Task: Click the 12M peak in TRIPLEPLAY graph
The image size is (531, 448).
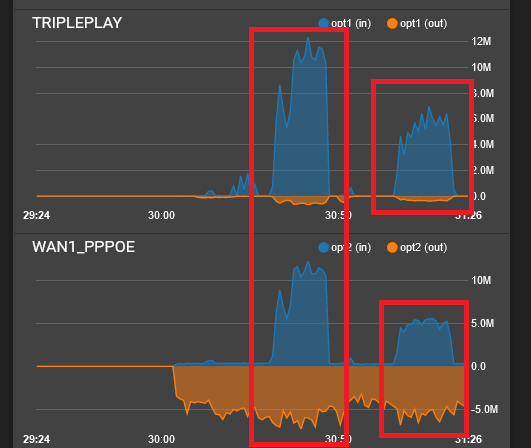Action: coord(308,38)
